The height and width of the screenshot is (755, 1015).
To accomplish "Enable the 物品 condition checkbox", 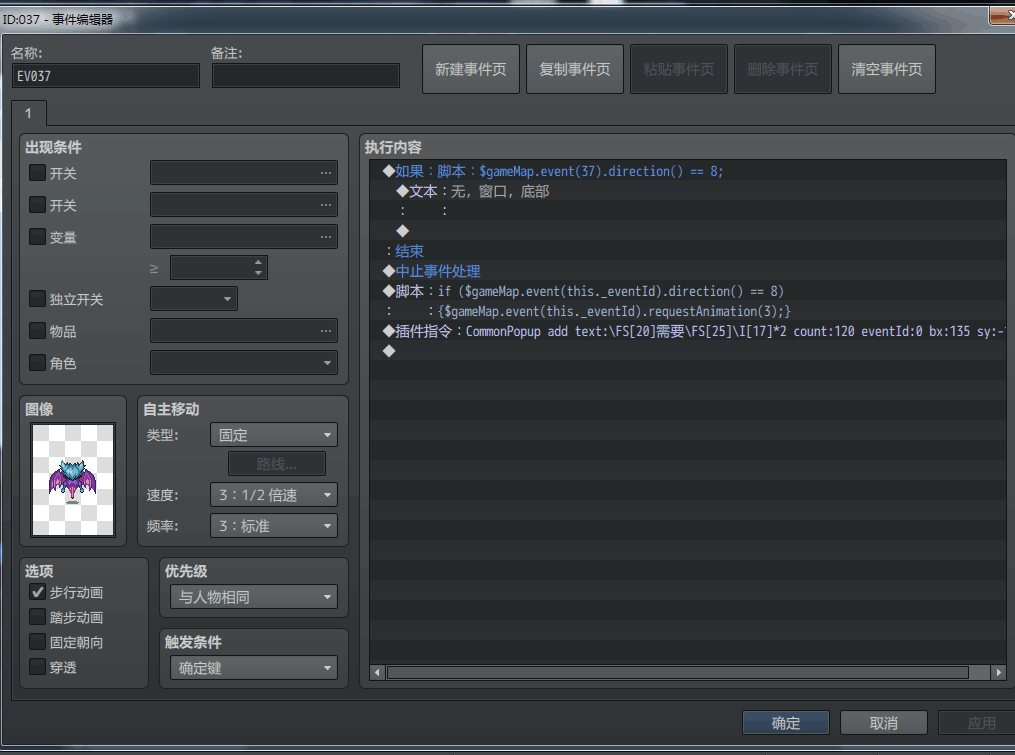I will pos(38,330).
